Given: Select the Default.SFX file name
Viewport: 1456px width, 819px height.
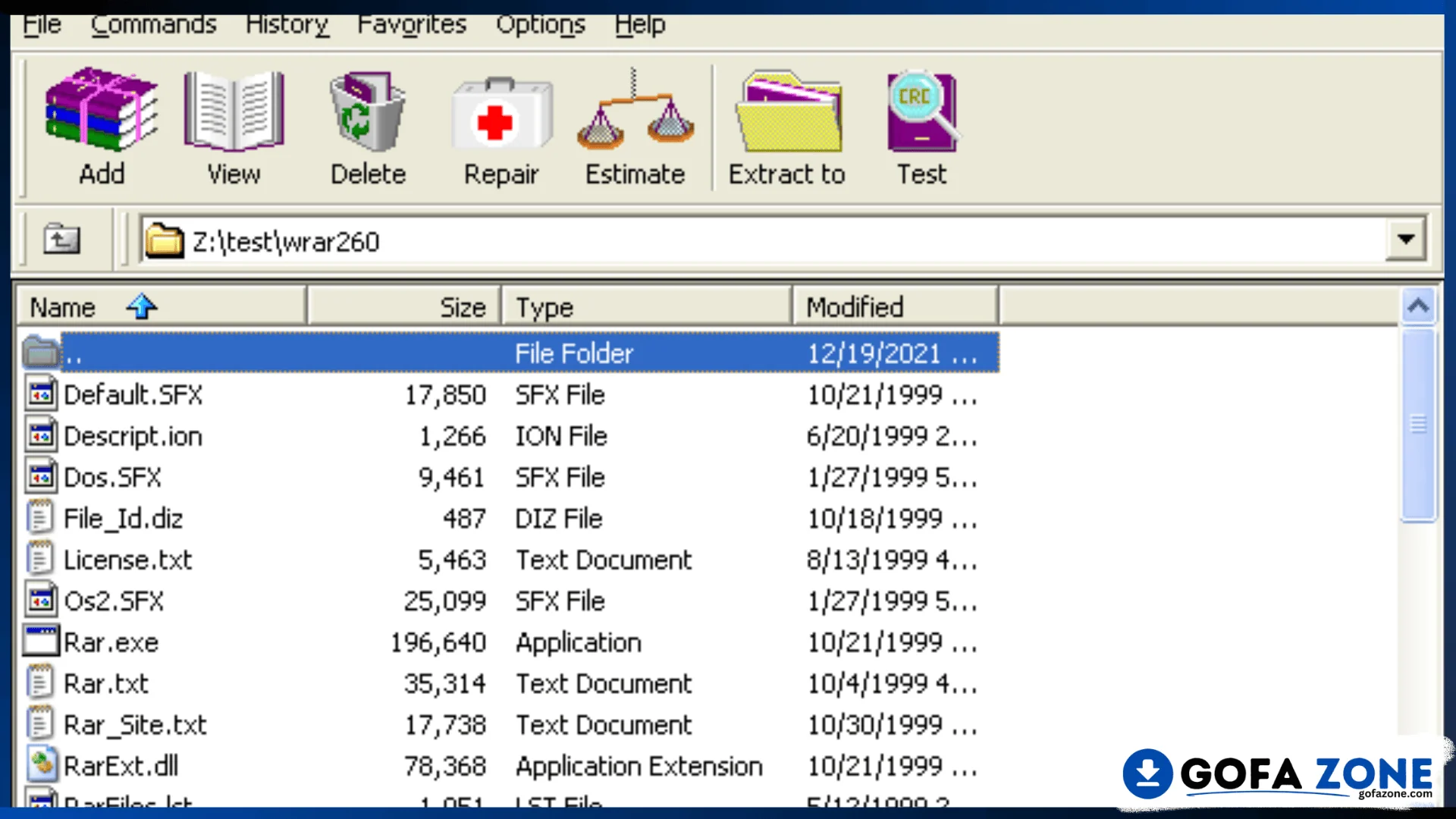Looking at the screenshot, I should tap(133, 394).
